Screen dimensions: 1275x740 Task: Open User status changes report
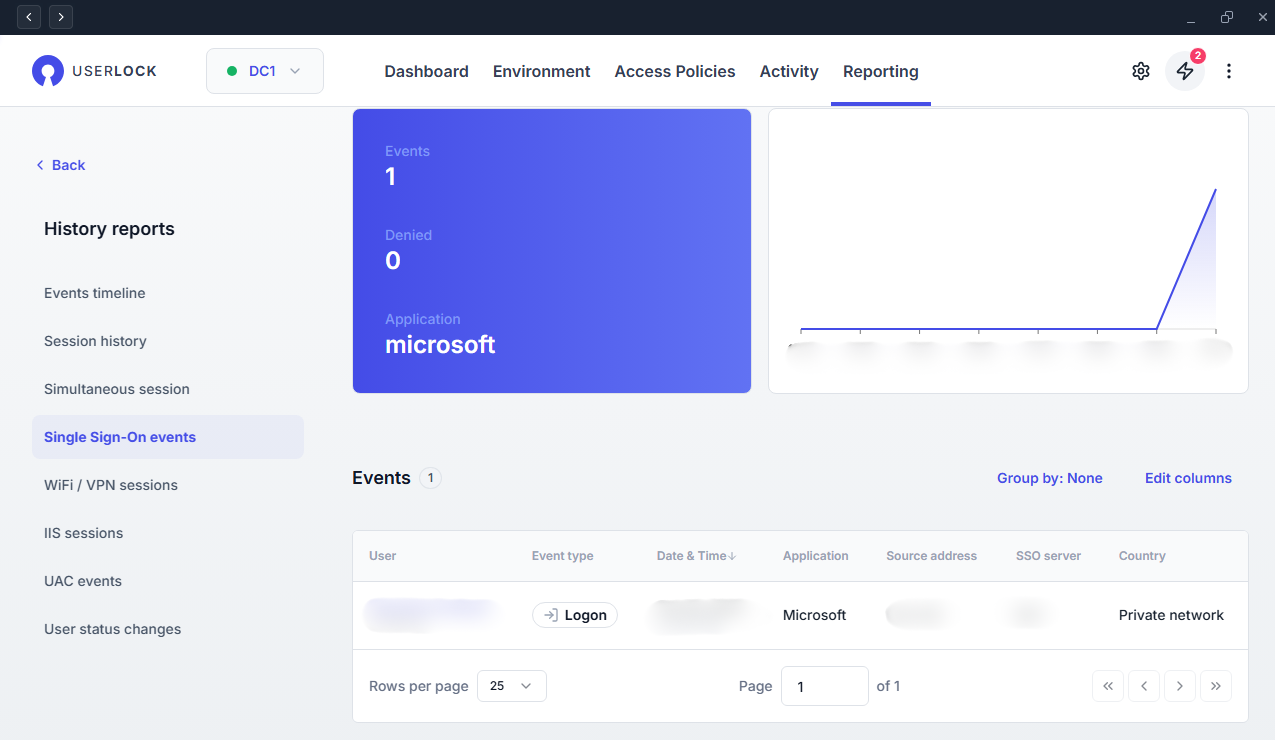point(113,629)
